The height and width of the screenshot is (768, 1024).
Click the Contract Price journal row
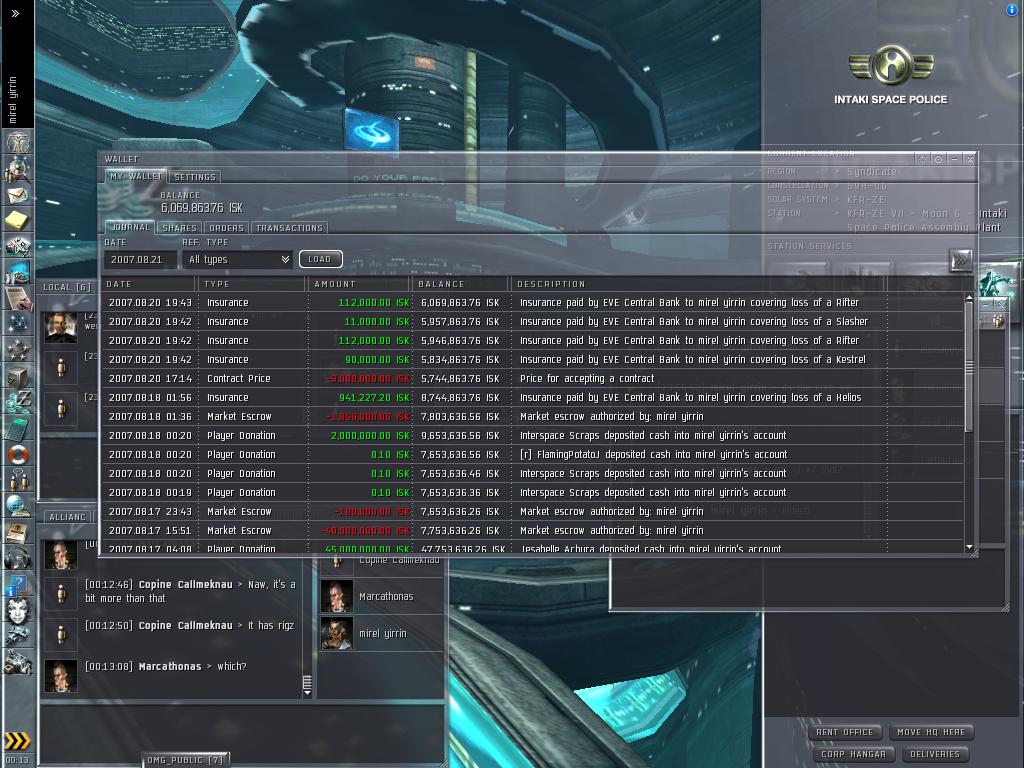[x=533, y=379]
